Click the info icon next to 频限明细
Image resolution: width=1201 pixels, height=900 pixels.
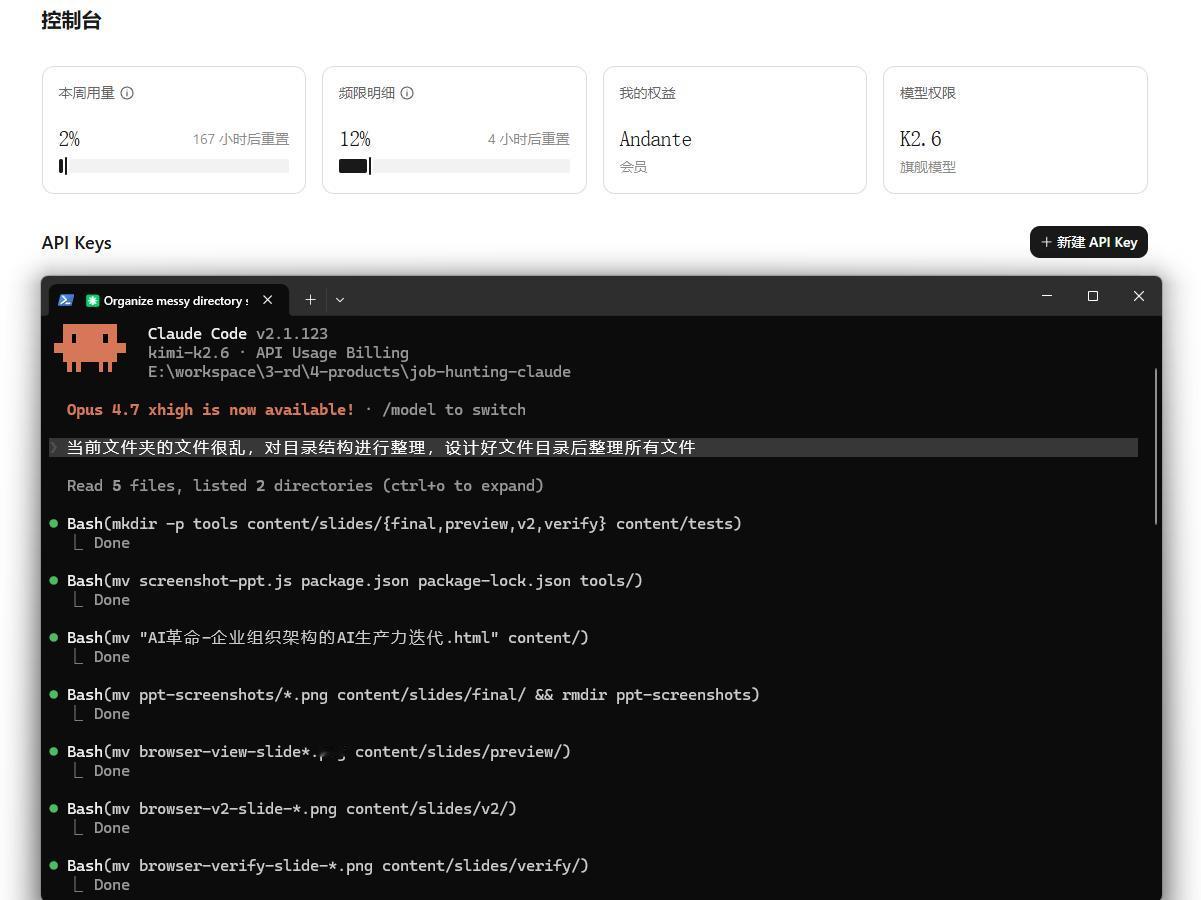[x=407, y=93]
